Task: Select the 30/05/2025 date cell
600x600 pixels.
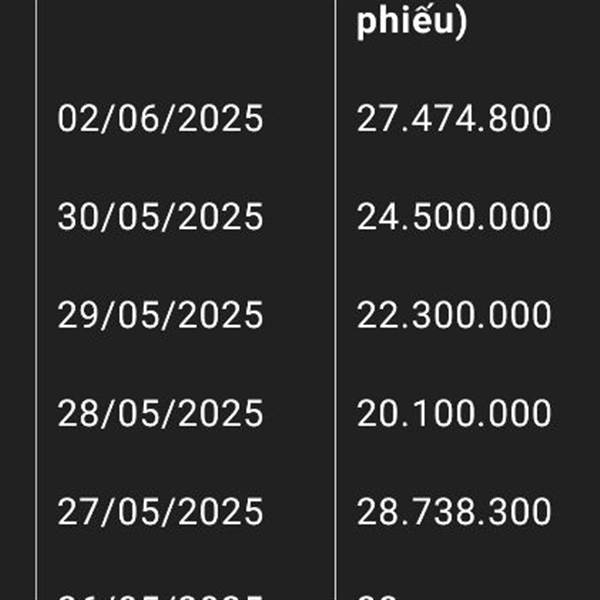Action: tap(160, 217)
